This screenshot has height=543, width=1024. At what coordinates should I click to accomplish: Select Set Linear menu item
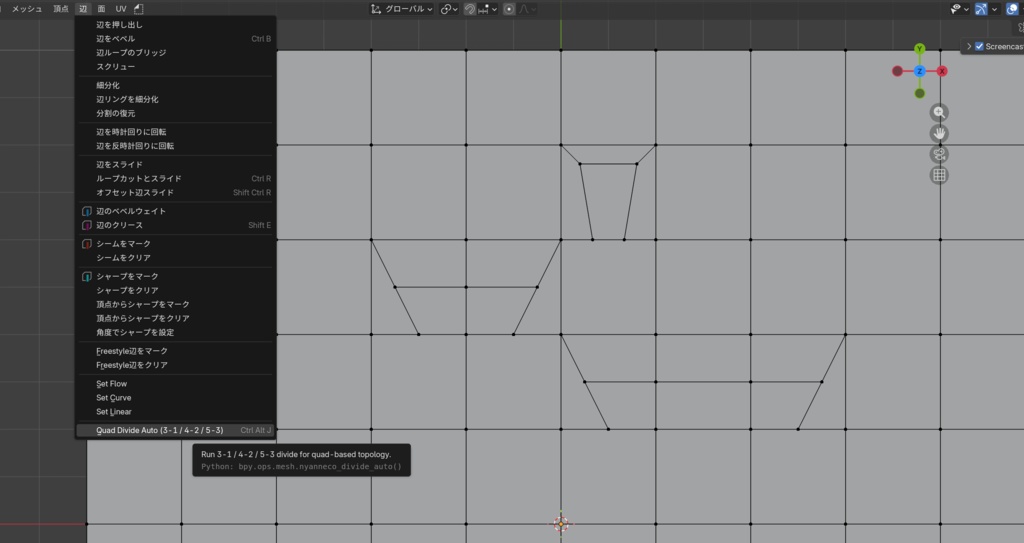176,412
